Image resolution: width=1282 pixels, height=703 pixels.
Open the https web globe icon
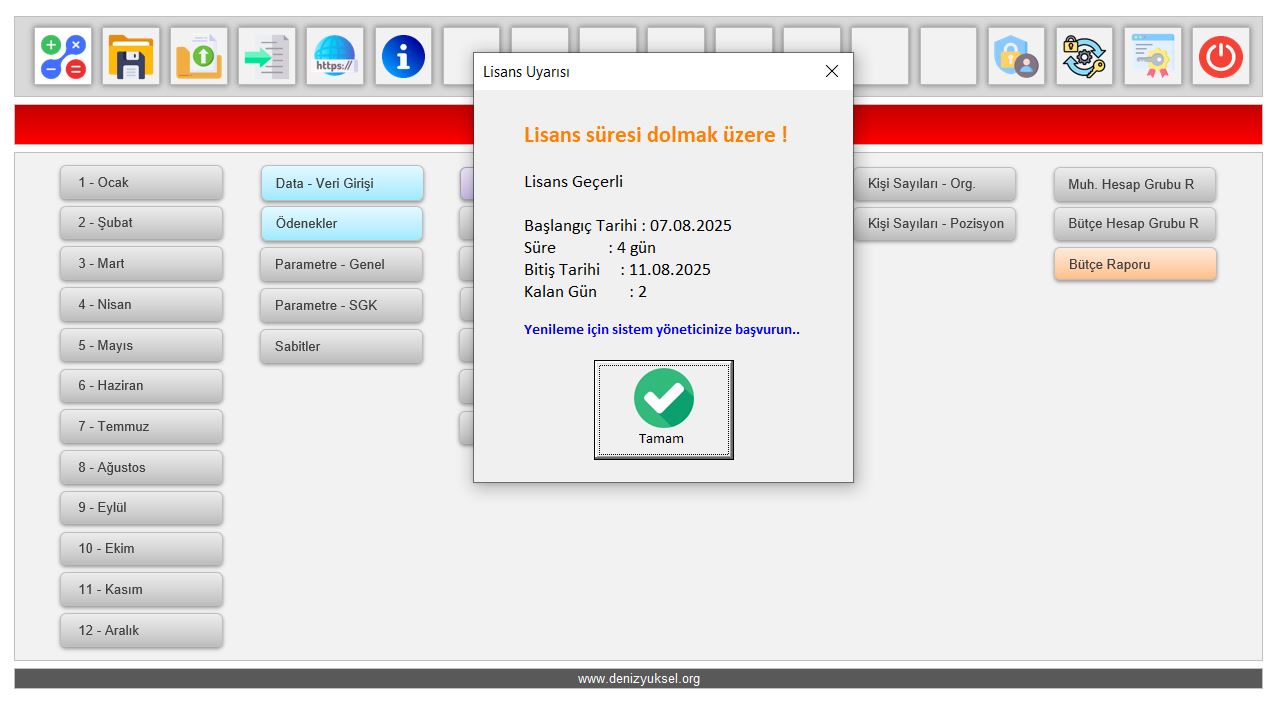pos(335,56)
